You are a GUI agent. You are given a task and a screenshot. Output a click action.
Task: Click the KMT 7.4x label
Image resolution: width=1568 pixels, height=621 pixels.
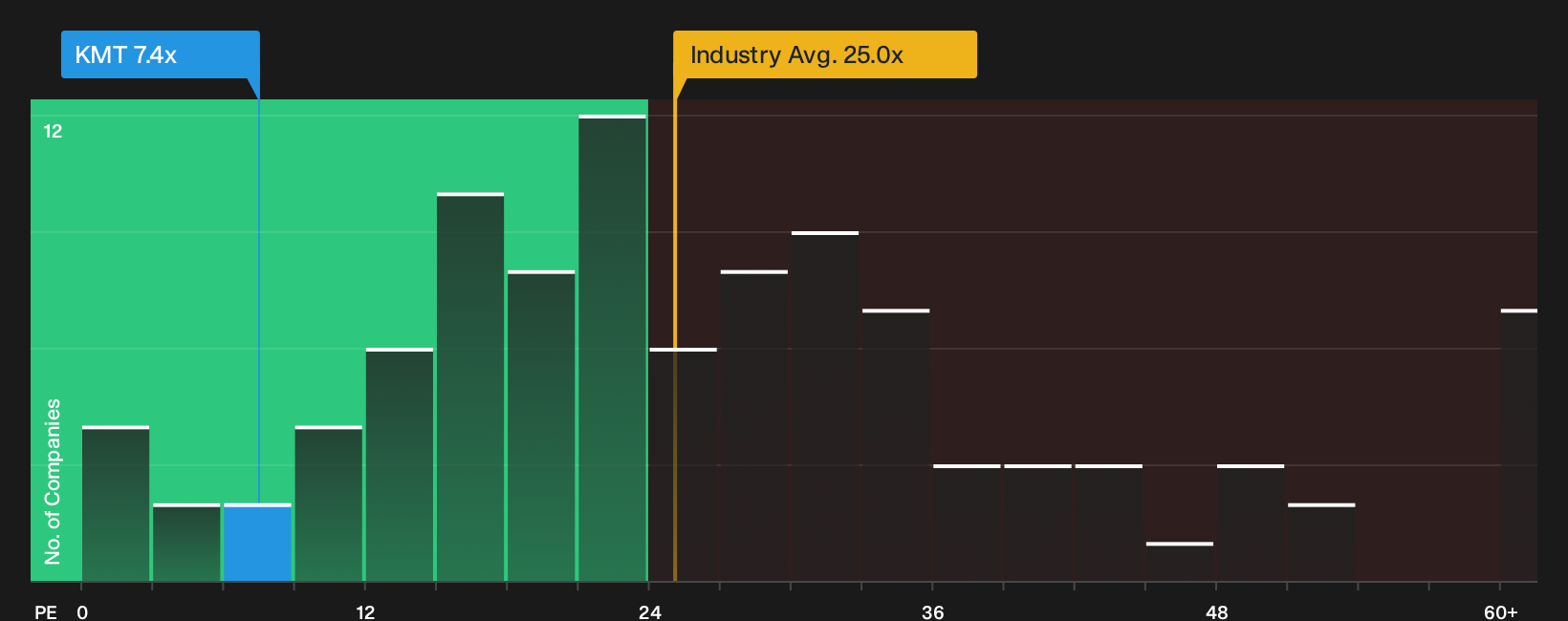[x=160, y=54]
